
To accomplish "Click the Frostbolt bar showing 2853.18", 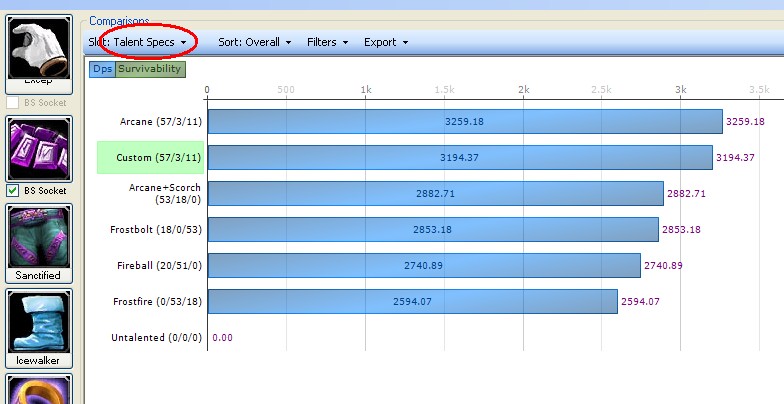I will pyautogui.click(x=433, y=230).
